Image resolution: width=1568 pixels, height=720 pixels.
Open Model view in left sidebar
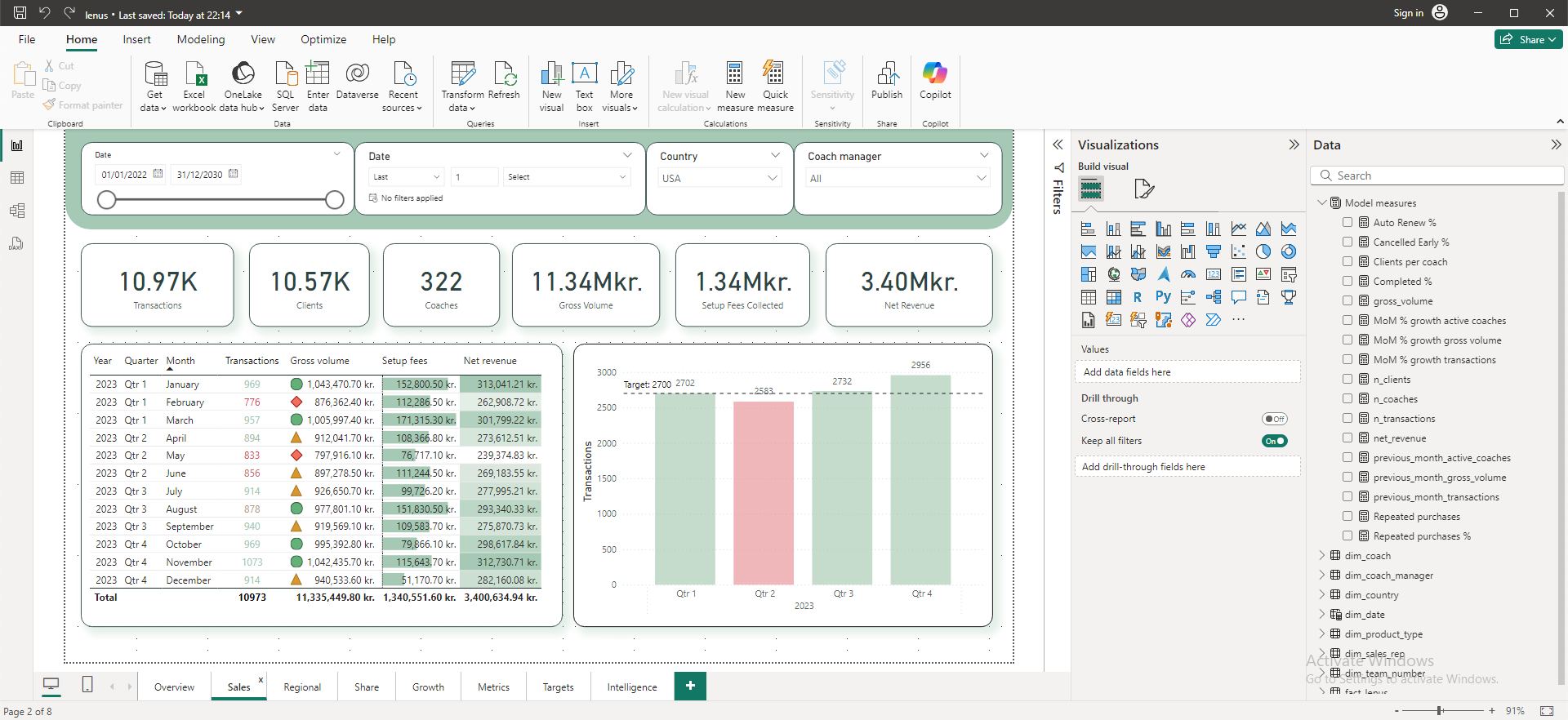pos(16,211)
